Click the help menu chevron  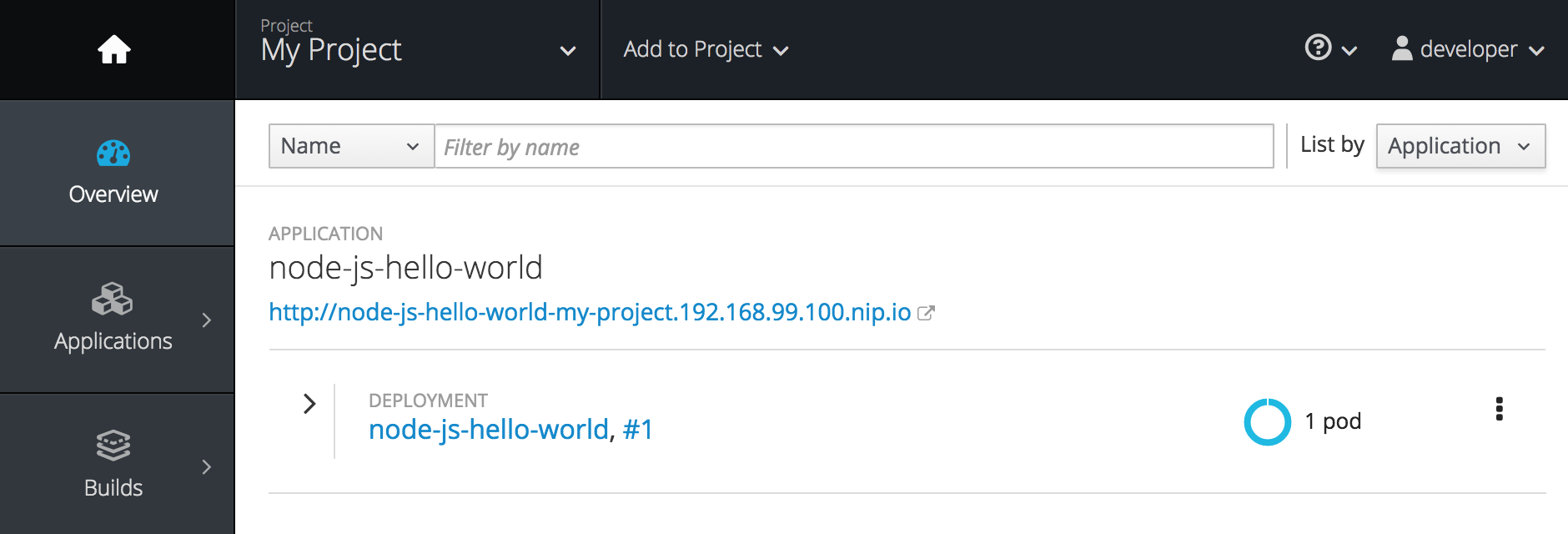pyautogui.click(x=1349, y=52)
